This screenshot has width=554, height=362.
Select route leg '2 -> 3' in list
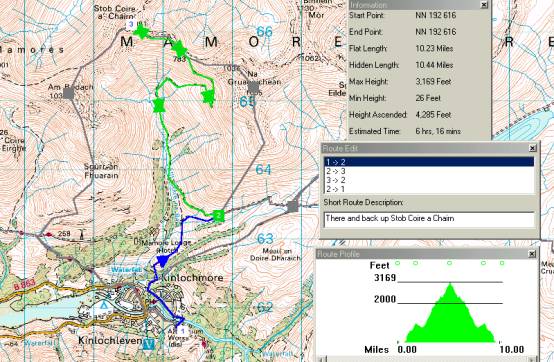tap(429, 171)
